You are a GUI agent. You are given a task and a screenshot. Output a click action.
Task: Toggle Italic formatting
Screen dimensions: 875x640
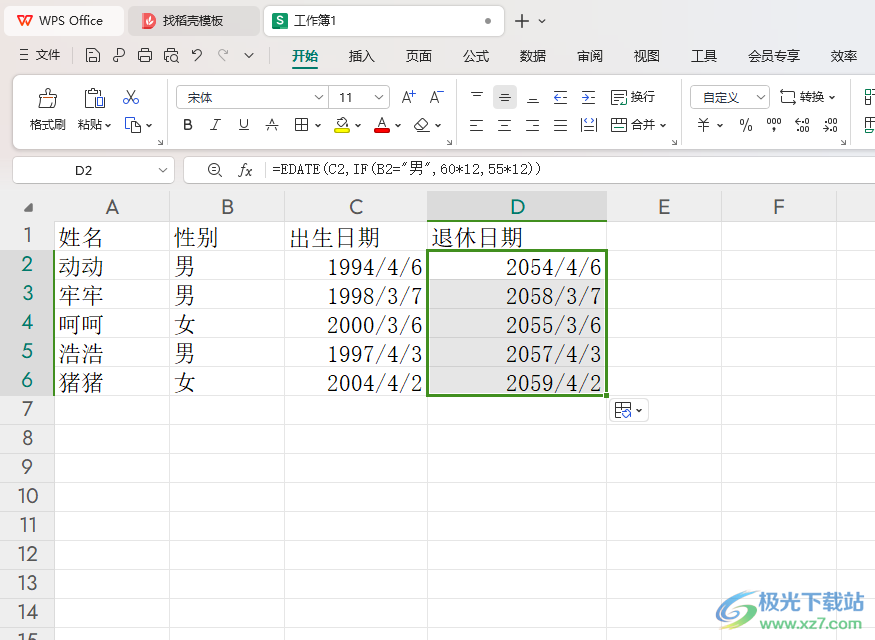pyautogui.click(x=215, y=125)
